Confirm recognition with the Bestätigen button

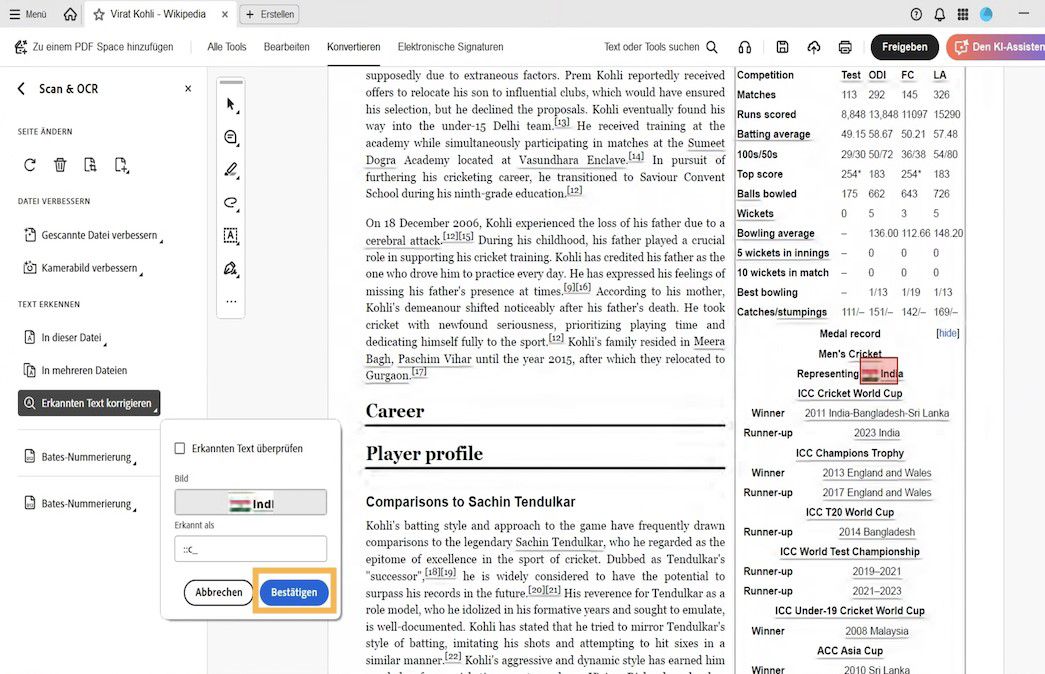(x=294, y=592)
